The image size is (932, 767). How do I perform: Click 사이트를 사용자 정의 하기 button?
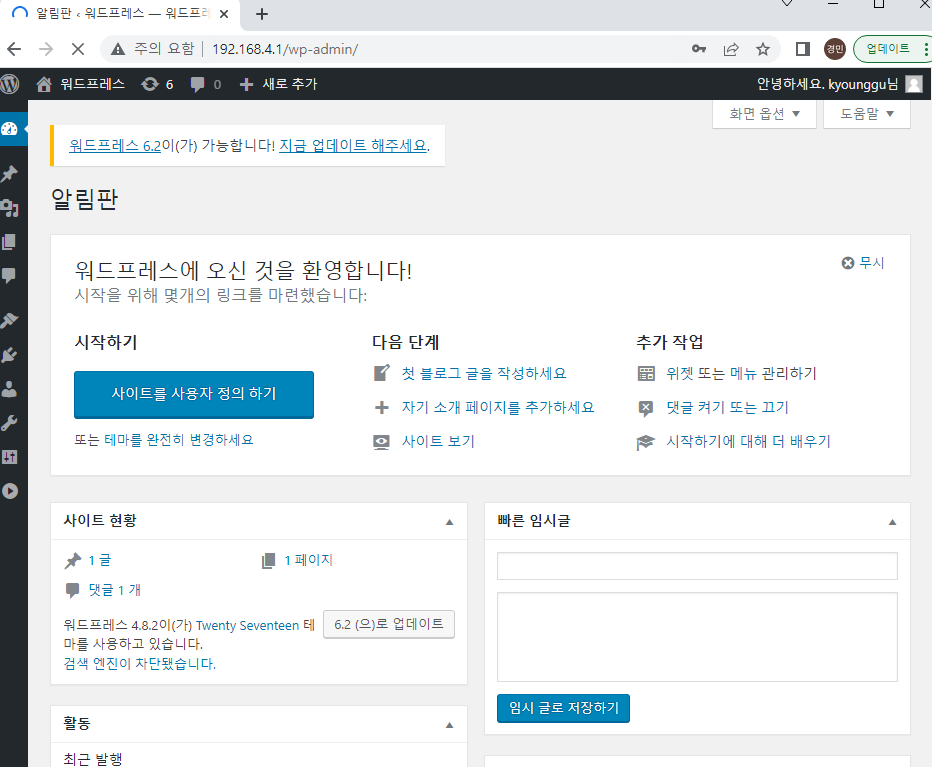(x=194, y=395)
